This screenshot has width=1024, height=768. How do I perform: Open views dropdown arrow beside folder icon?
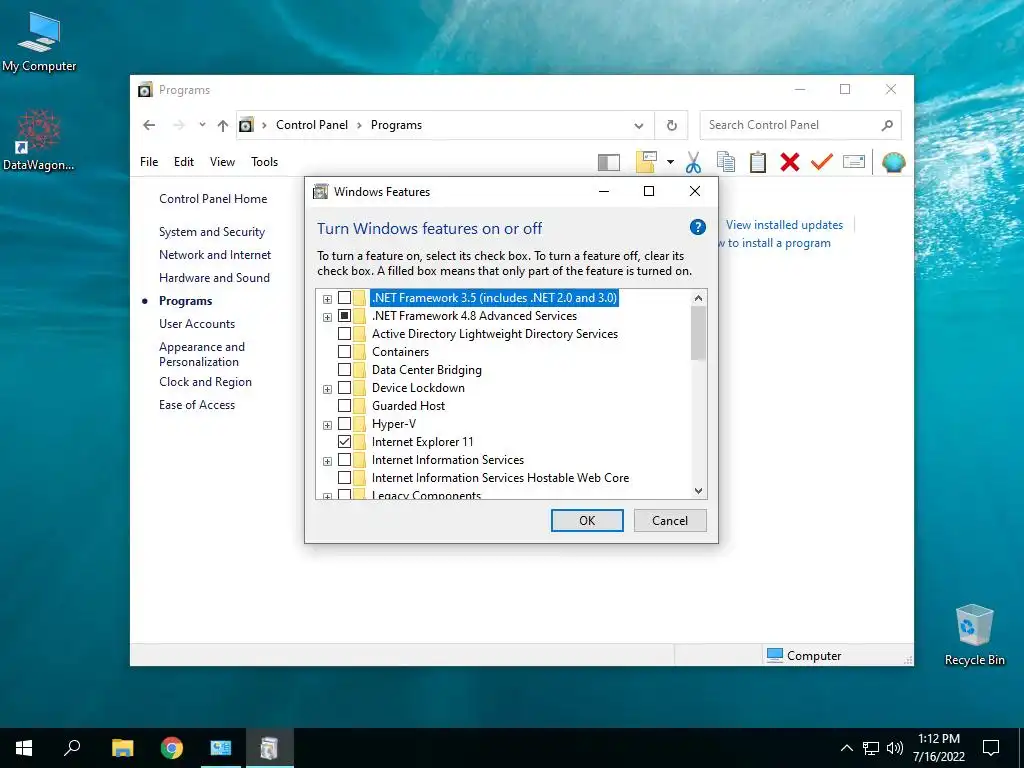pyautogui.click(x=670, y=162)
